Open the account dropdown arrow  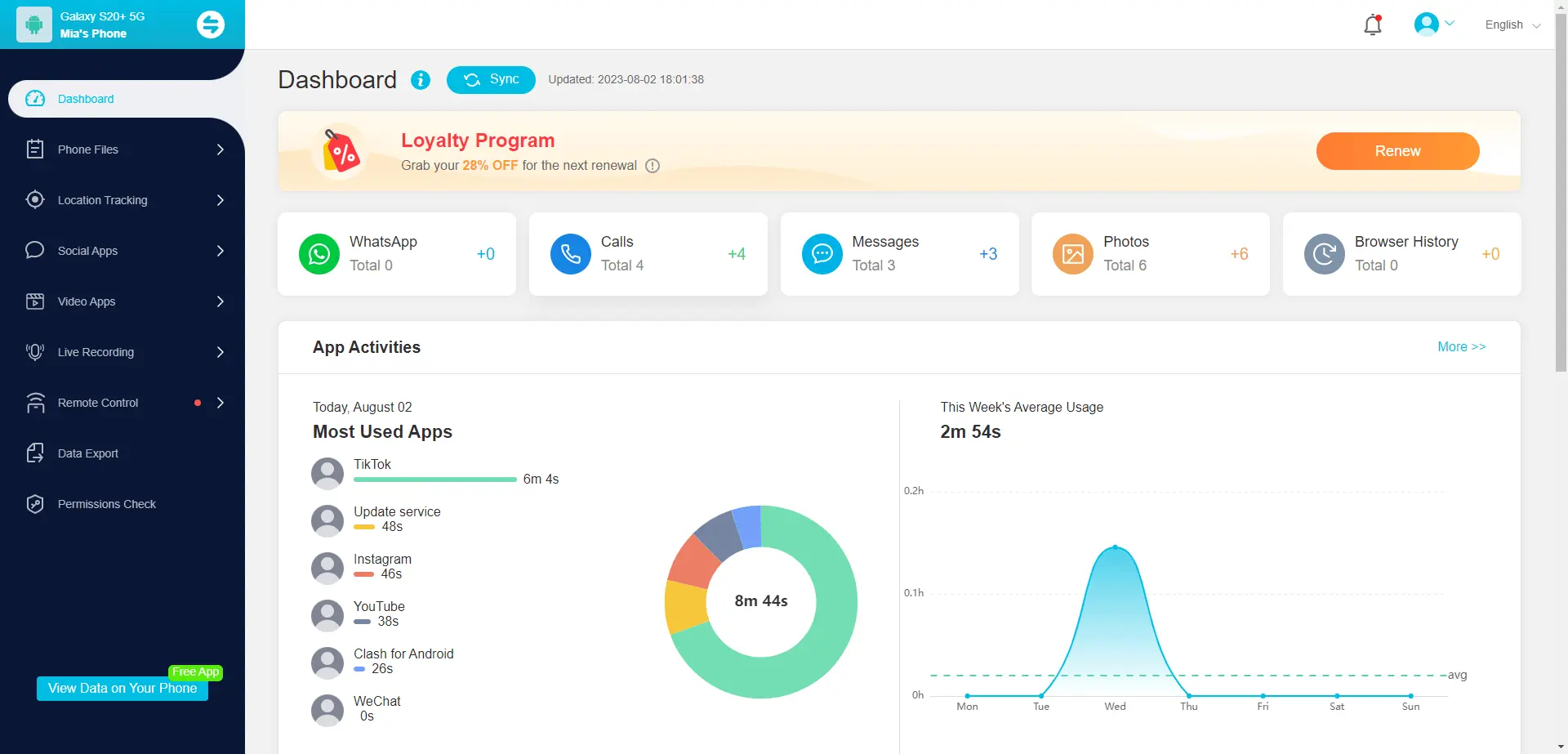1450,24
